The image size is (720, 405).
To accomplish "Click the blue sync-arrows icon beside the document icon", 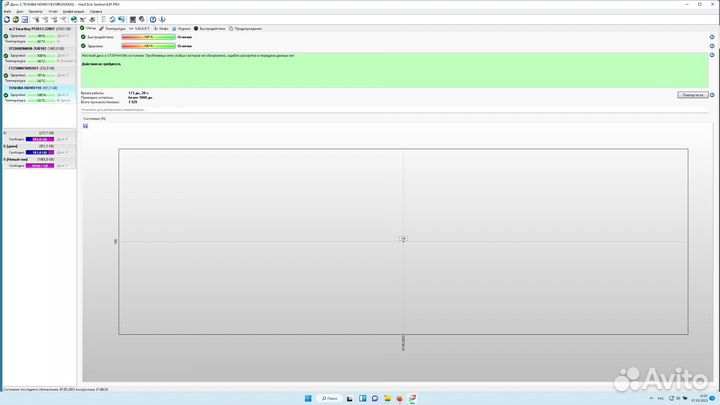I will click(112, 19).
